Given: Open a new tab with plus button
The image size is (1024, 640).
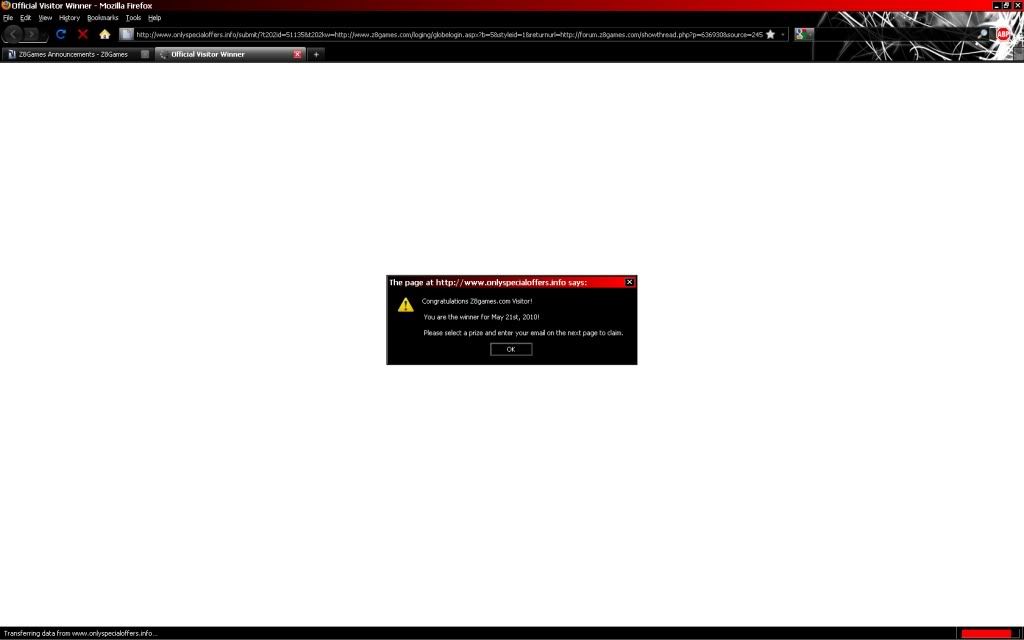Looking at the screenshot, I should 316,54.
